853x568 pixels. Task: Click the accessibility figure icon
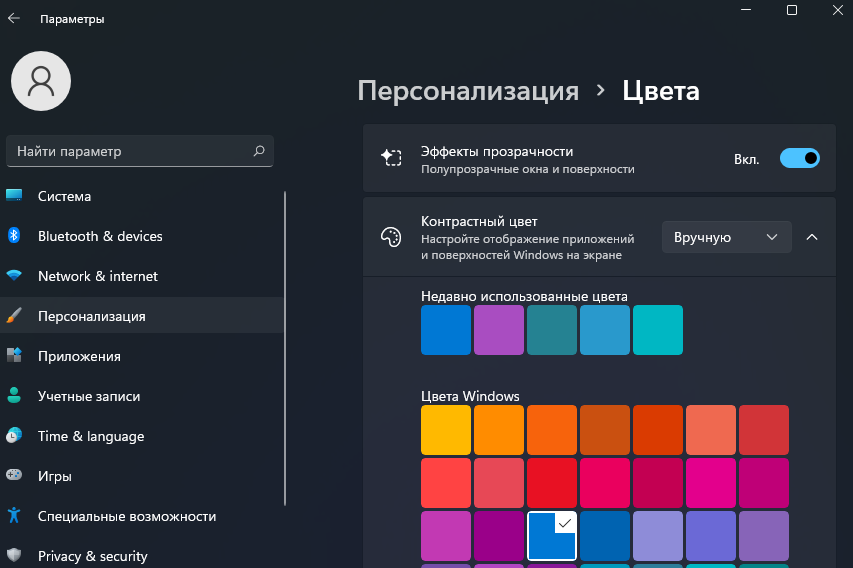click(14, 515)
